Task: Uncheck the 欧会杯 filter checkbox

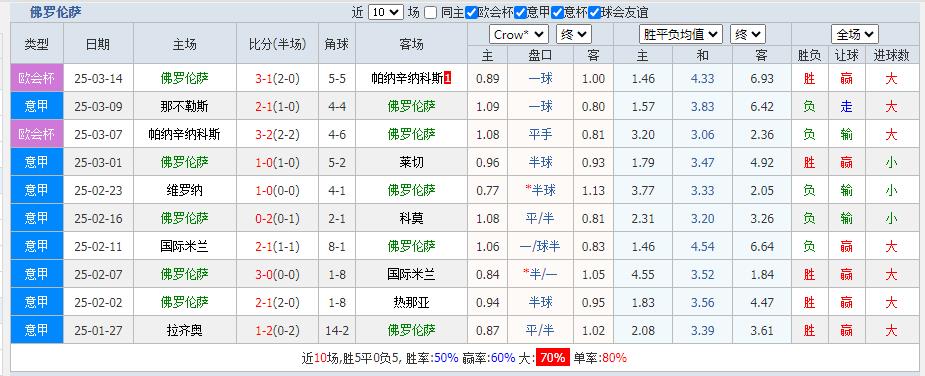Action: pyautogui.click(x=471, y=12)
